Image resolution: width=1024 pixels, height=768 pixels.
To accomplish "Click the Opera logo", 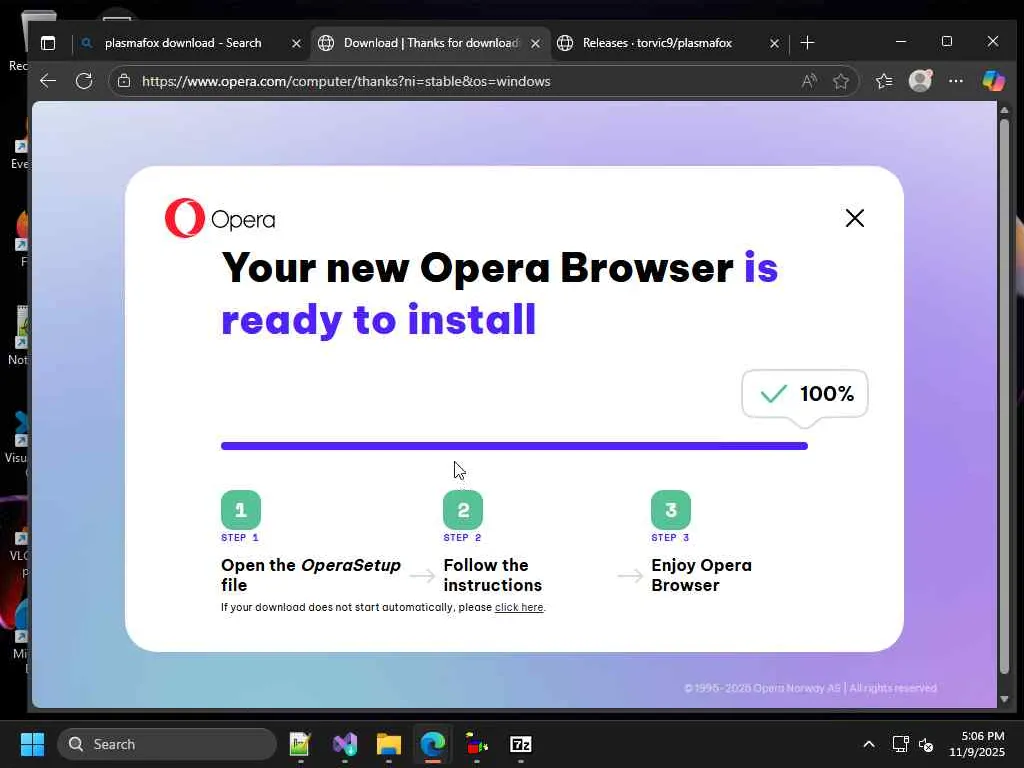I will click(x=220, y=218).
